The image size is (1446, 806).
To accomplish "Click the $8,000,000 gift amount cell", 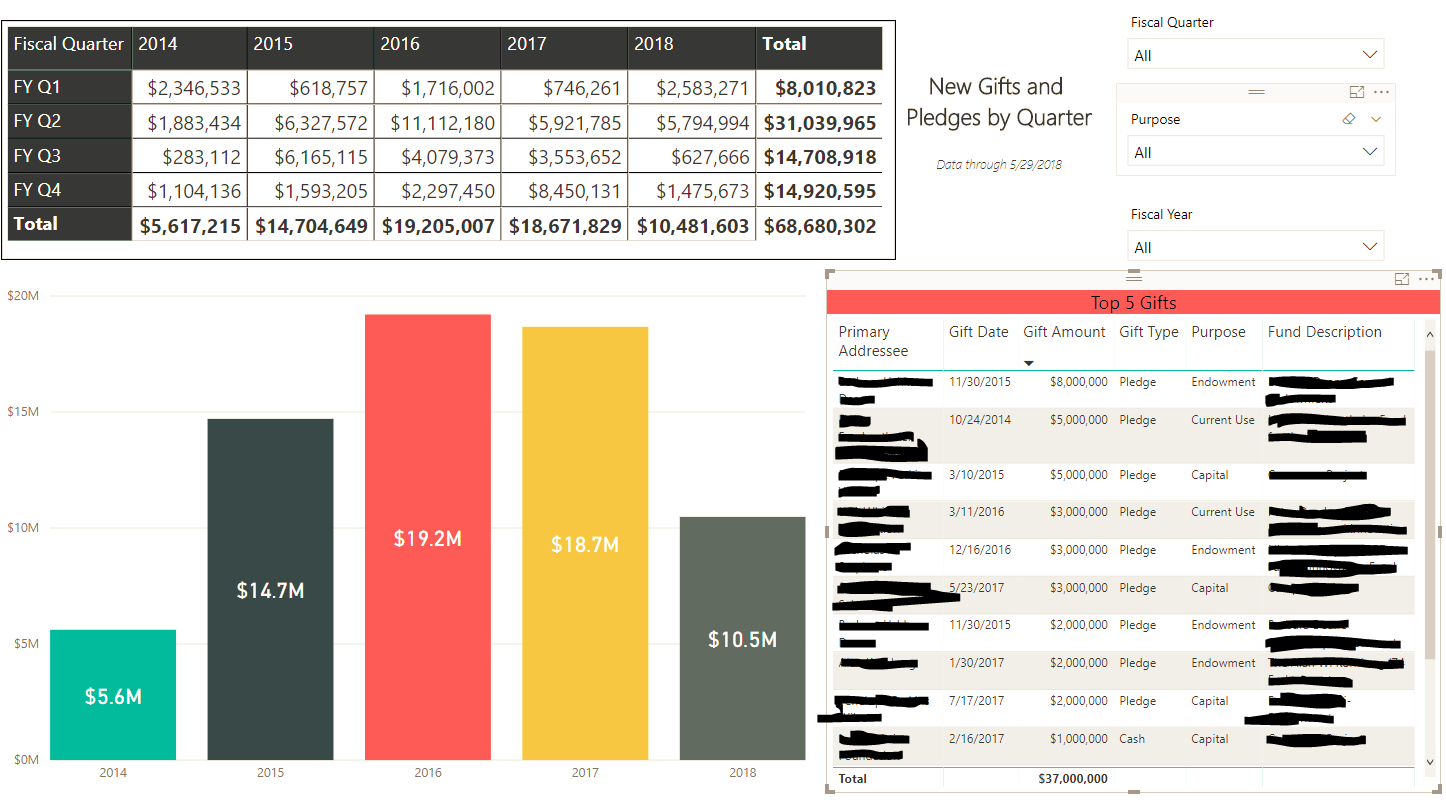I will point(1079,381).
